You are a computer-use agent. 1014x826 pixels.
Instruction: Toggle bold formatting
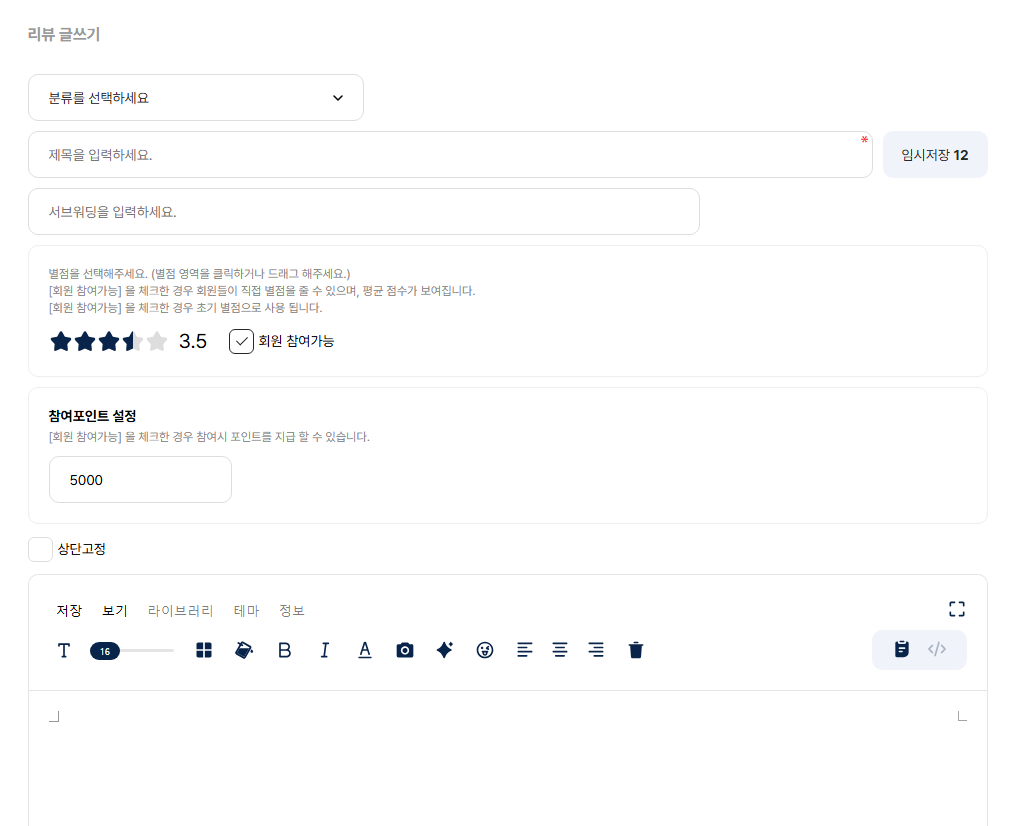285,650
